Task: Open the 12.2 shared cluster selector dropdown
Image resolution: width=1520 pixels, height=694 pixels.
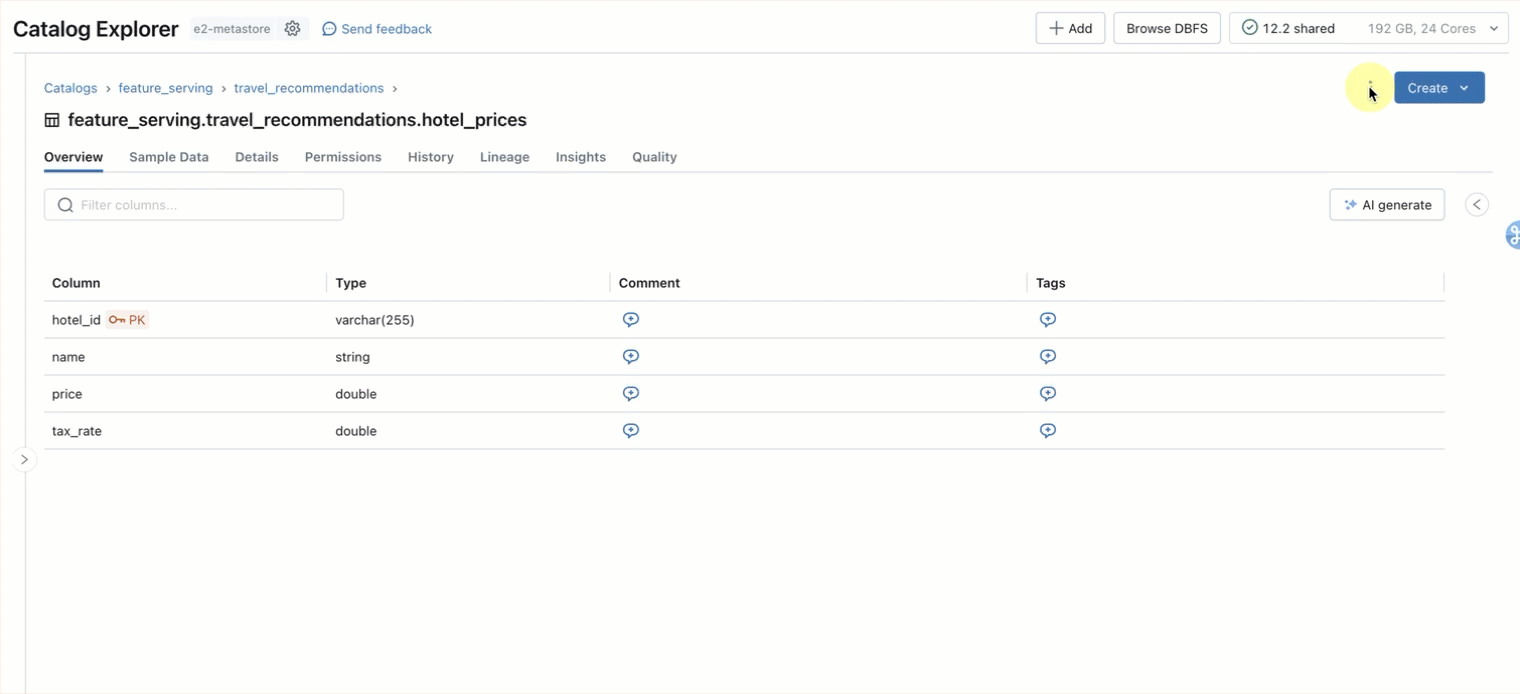Action: 1495,28
